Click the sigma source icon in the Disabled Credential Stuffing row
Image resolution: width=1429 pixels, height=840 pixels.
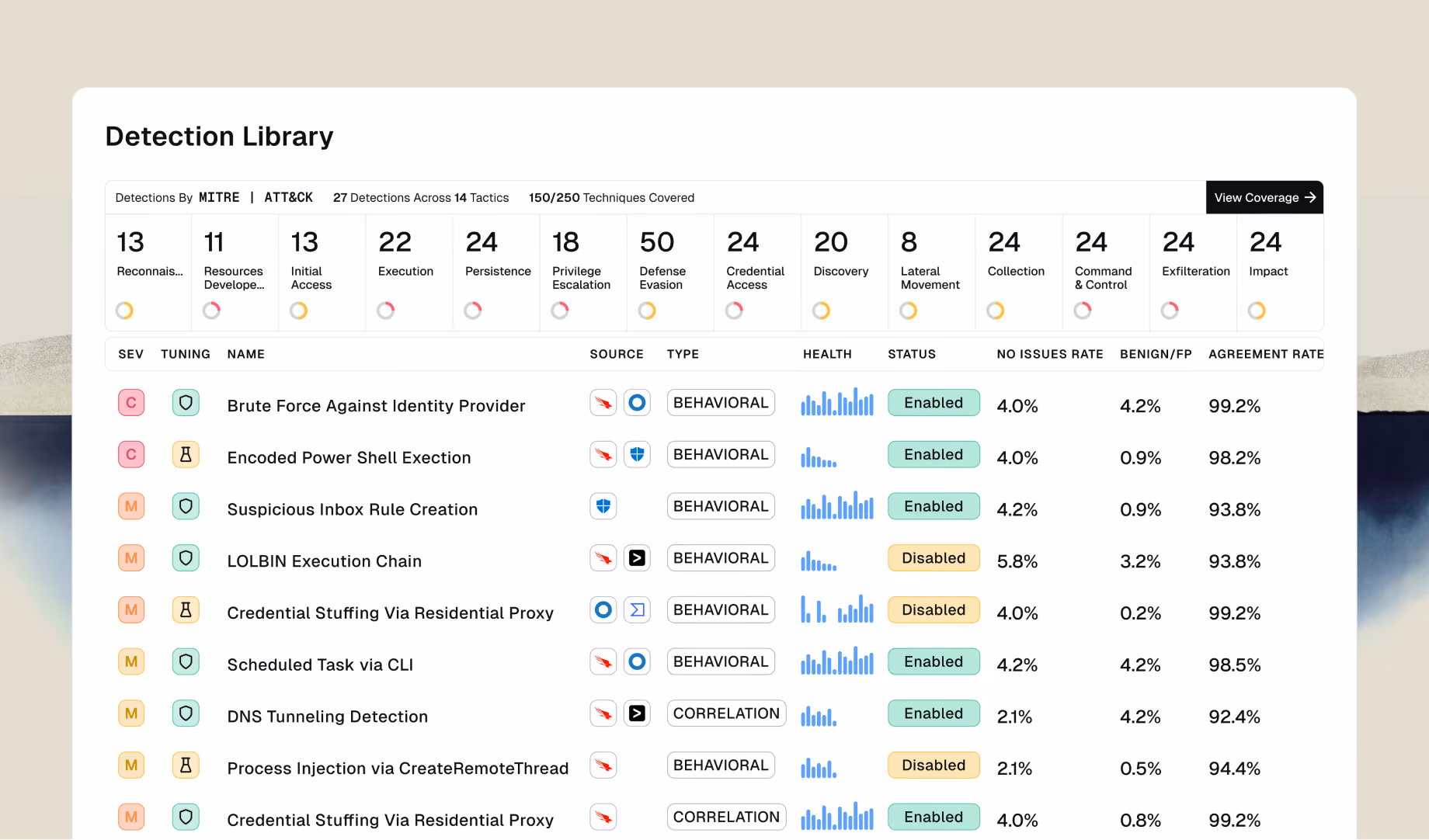[637, 609]
